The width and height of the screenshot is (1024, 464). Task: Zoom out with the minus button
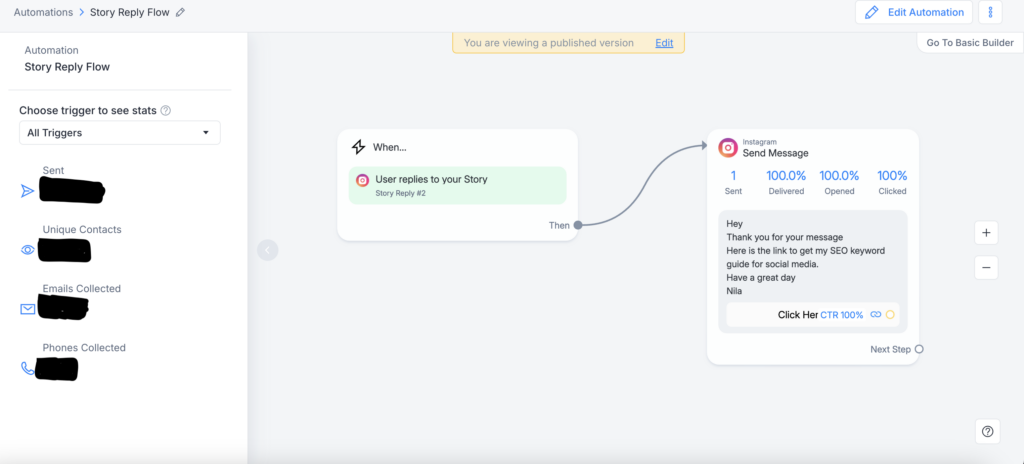(x=986, y=267)
